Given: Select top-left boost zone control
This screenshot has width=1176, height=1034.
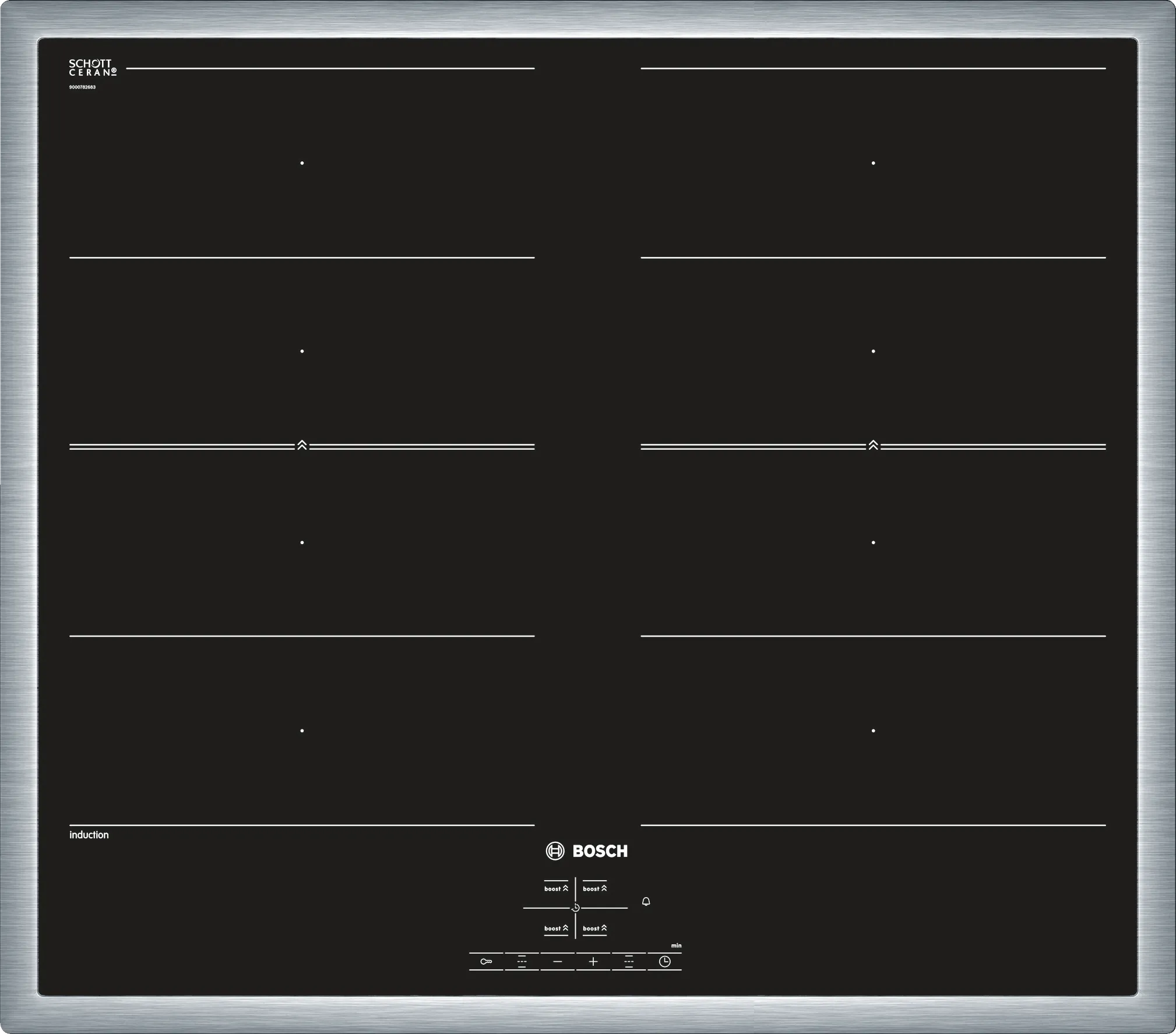Looking at the screenshot, I should click(x=556, y=888).
